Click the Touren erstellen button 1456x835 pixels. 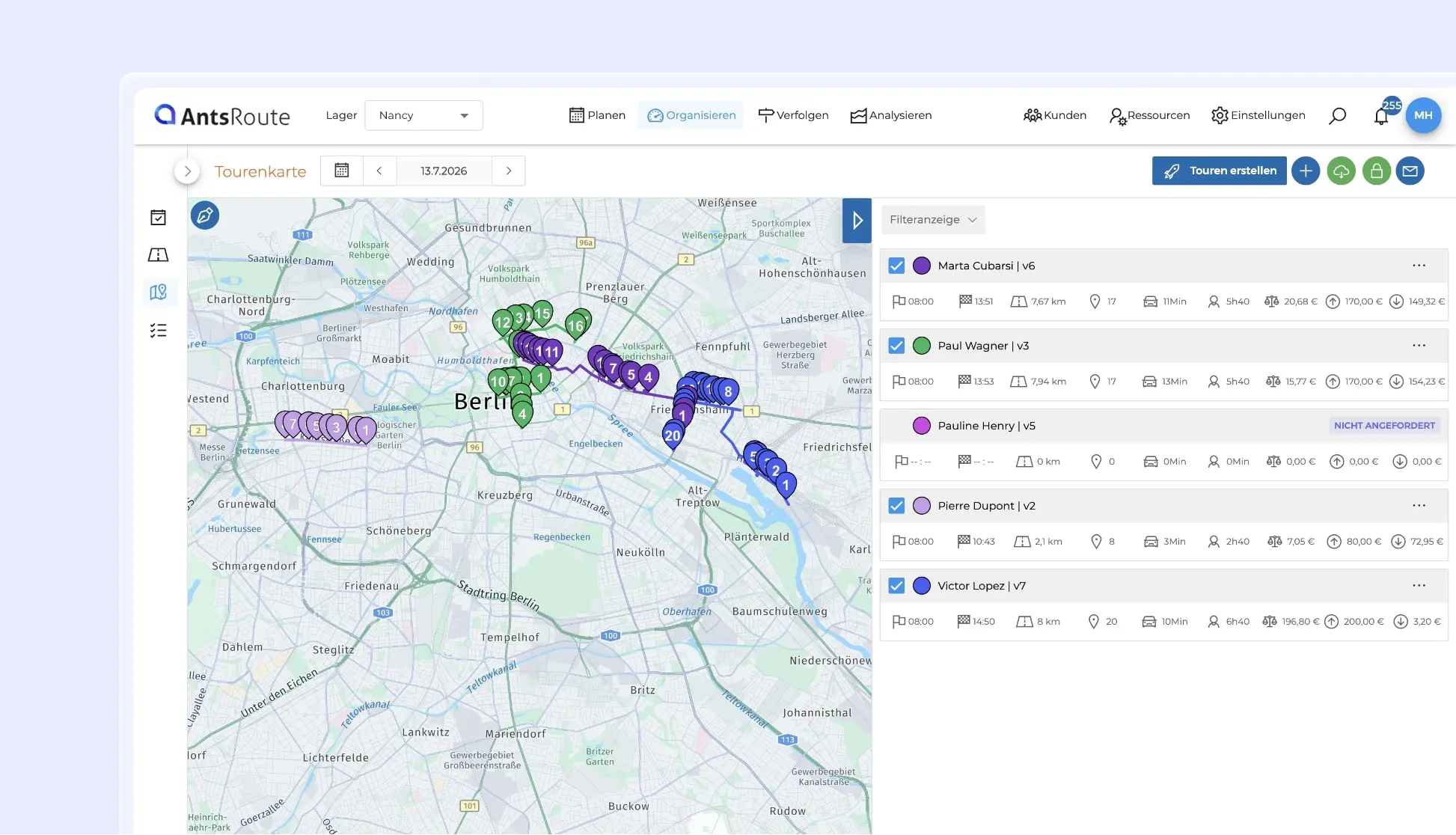(x=1220, y=171)
